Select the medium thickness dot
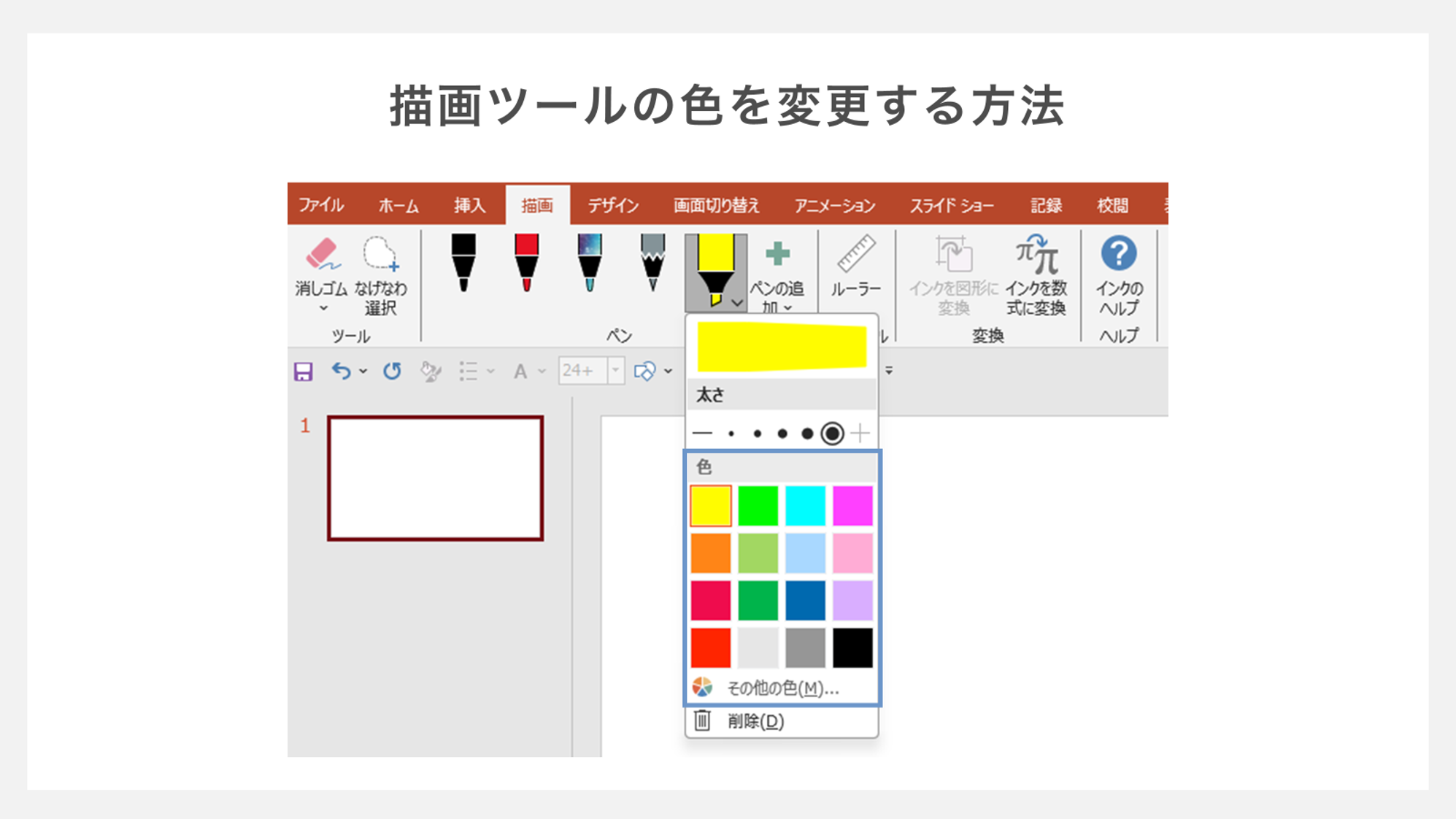This screenshot has width=1456, height=819. pyautogui.click(x=782, y=434)
